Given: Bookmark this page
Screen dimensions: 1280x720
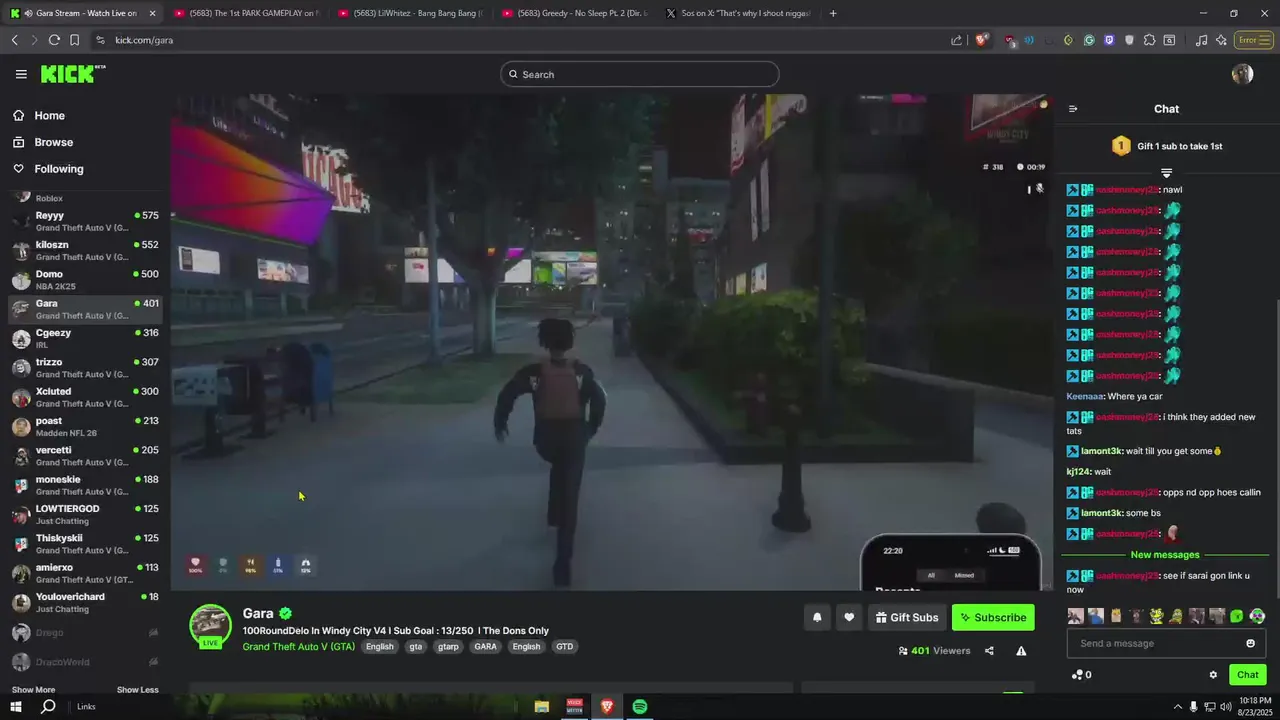Looking at the screenshot, I should (75, 40).
